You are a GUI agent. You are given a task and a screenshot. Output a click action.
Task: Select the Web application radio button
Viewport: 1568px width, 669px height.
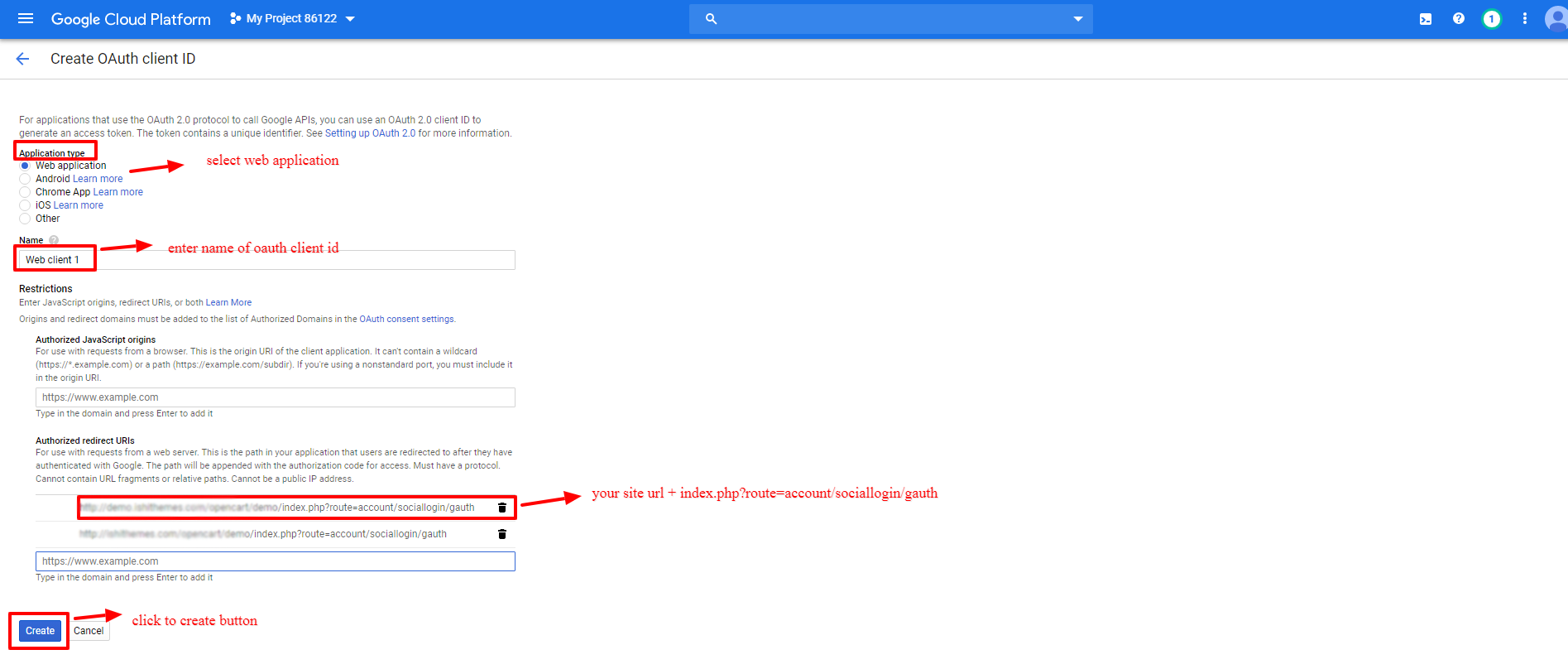click(x=25, y=166)
